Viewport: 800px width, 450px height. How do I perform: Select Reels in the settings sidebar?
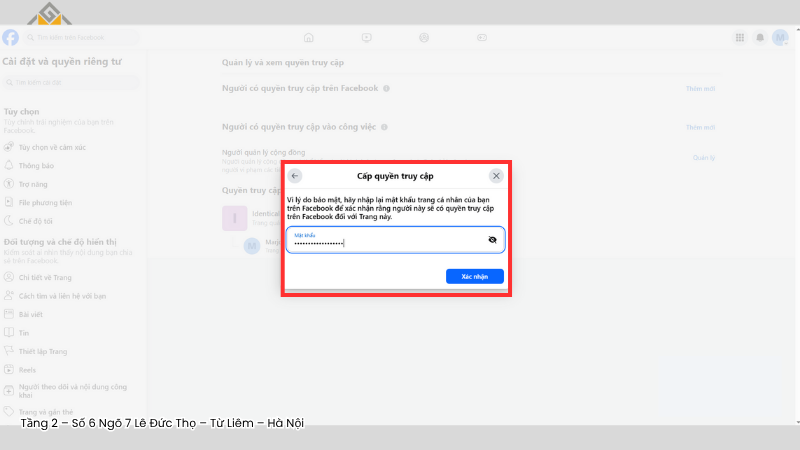click(29, 369)
